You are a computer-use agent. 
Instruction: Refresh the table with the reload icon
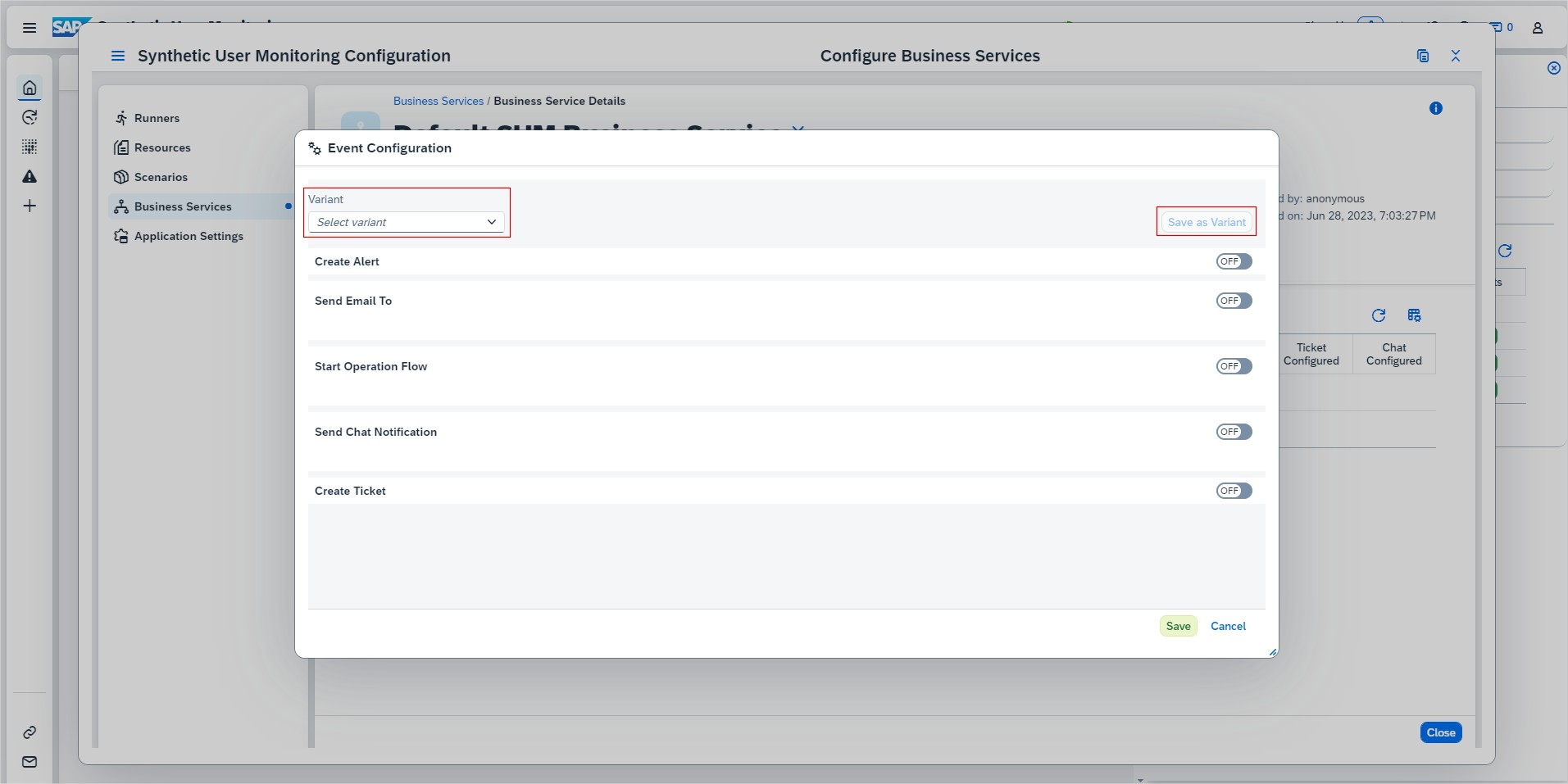[x=1378, y=315]
